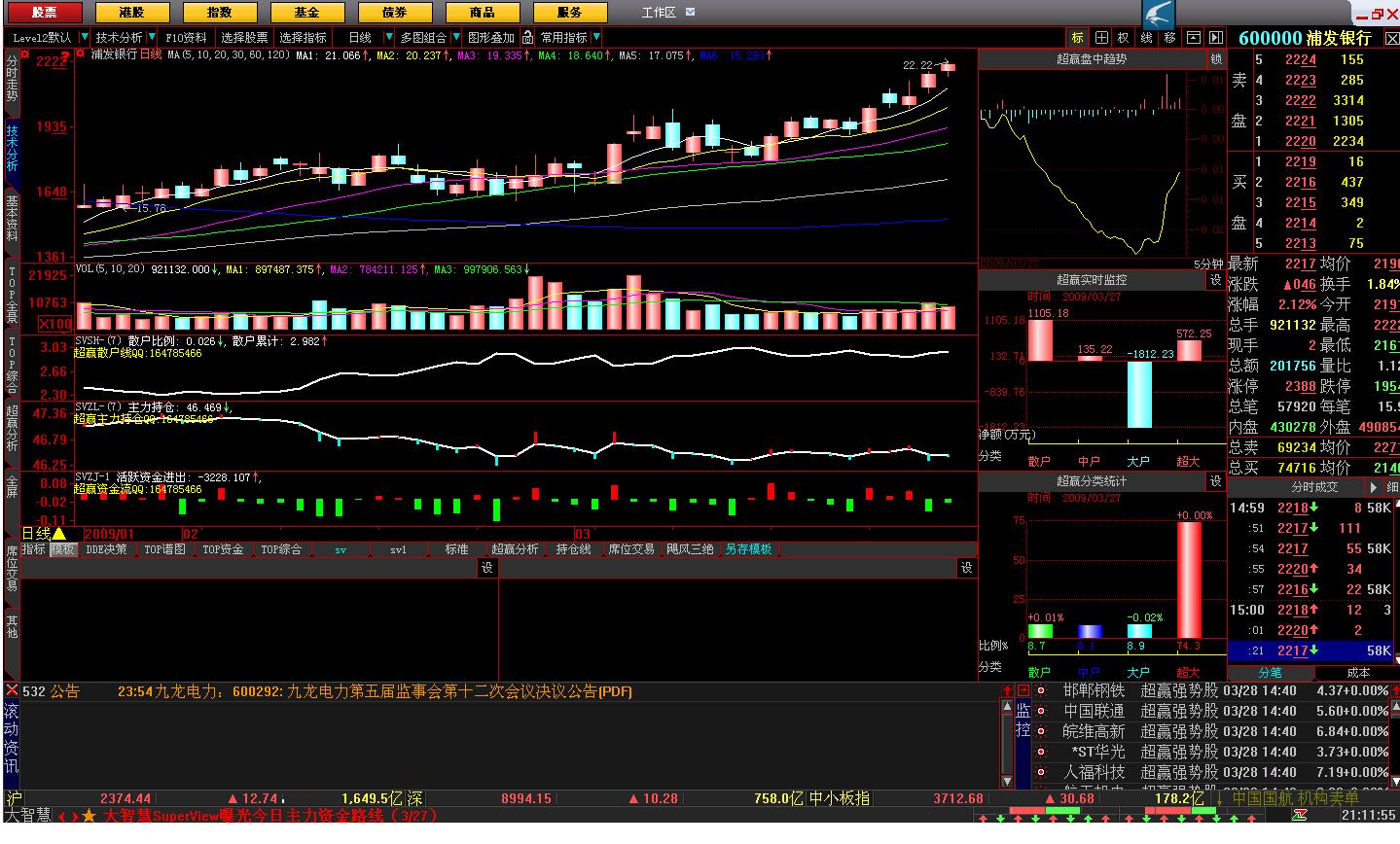
Task: Open the 常用指标 dropdown arrow
Action: pos(596,38)
